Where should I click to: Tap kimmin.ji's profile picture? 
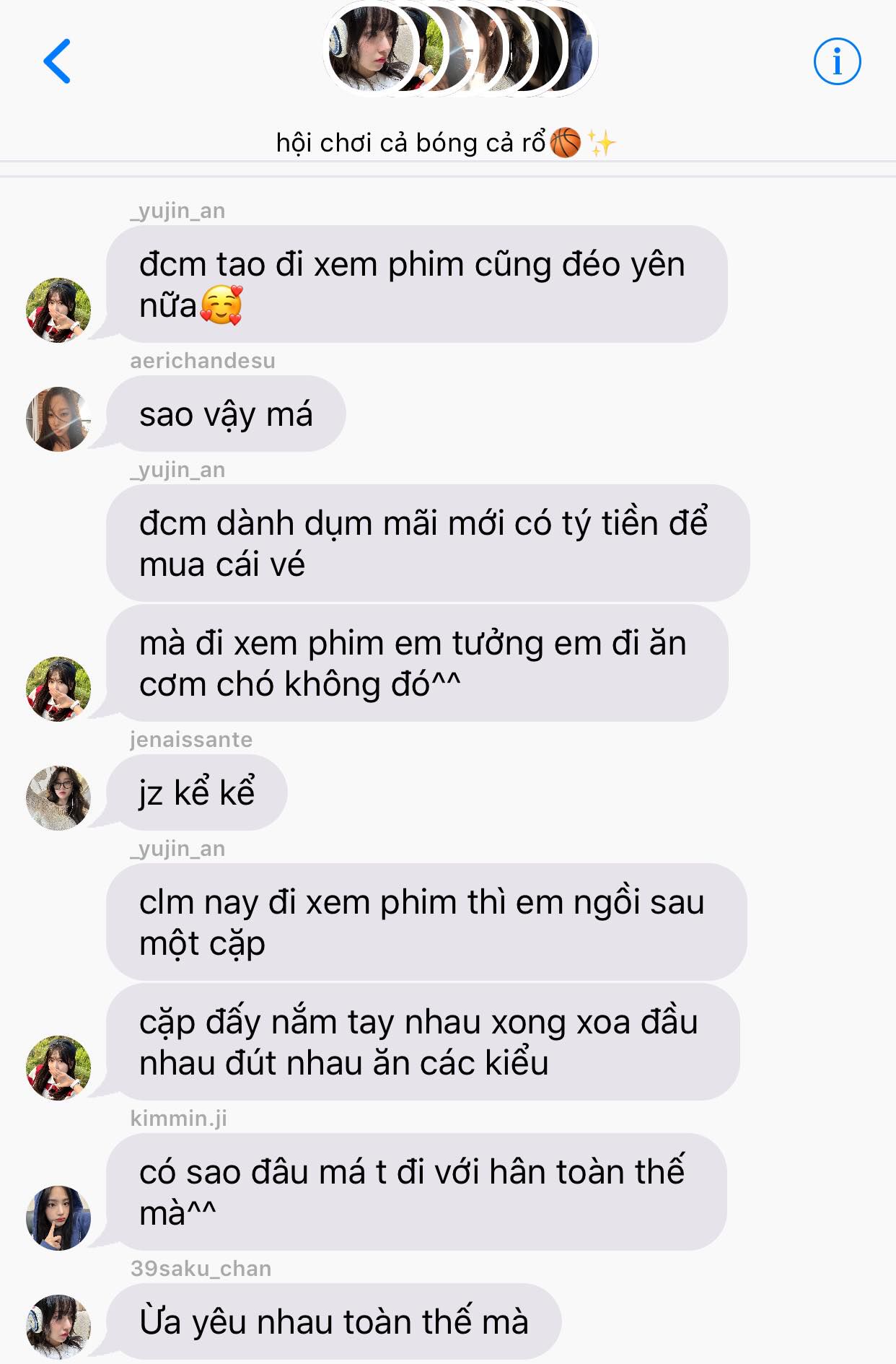point(58,1217)
